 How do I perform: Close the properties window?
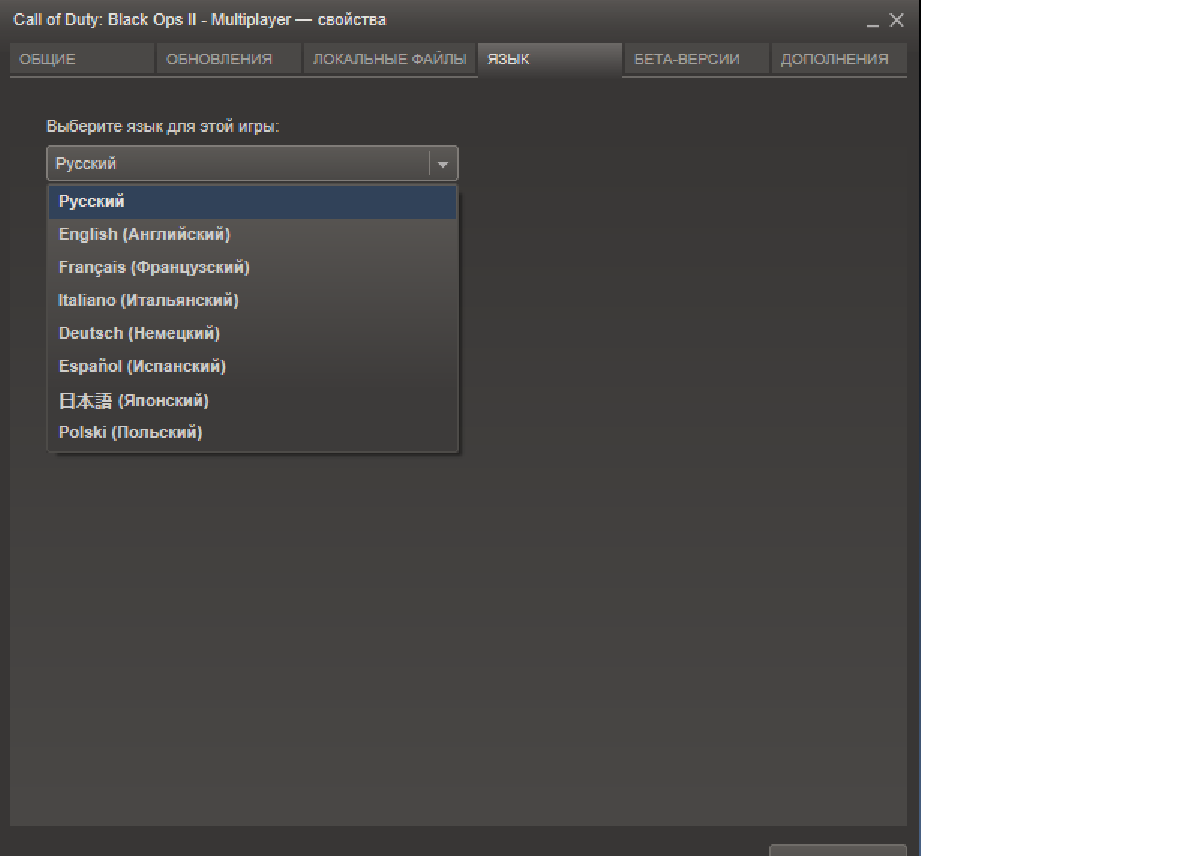(896, 20)
